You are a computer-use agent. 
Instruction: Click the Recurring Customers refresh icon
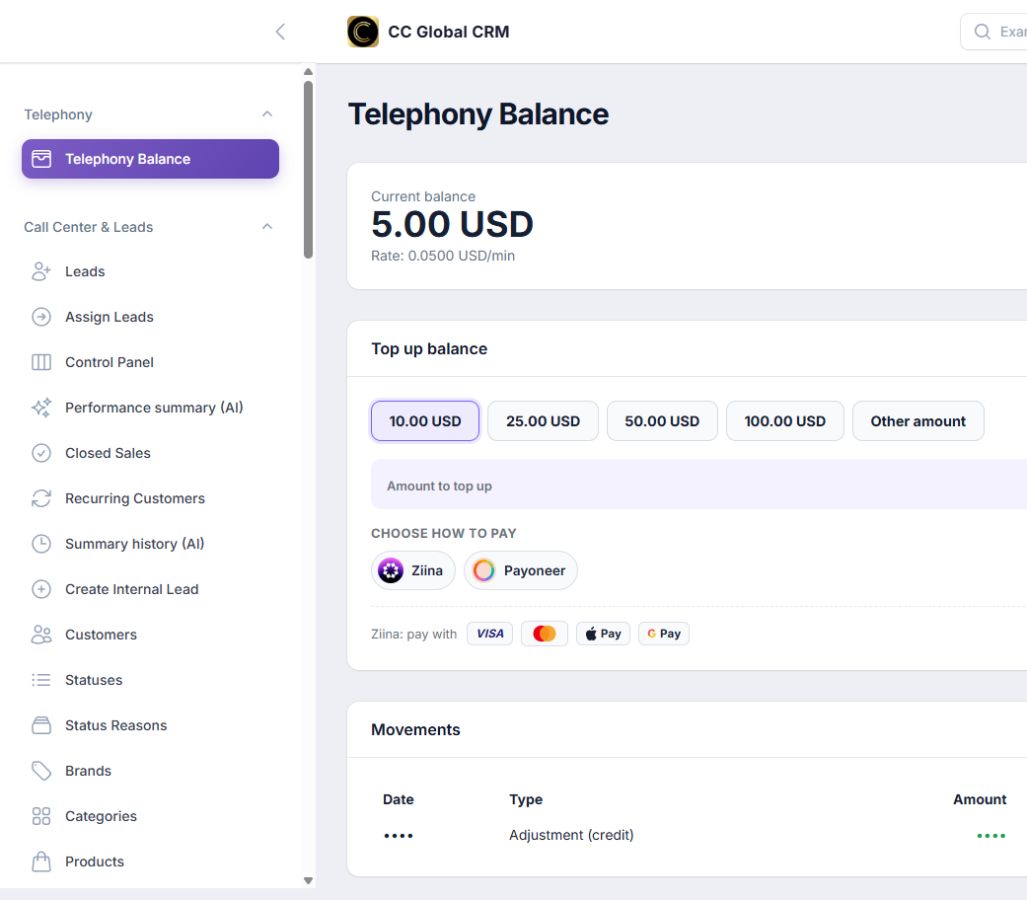point(41,498)
